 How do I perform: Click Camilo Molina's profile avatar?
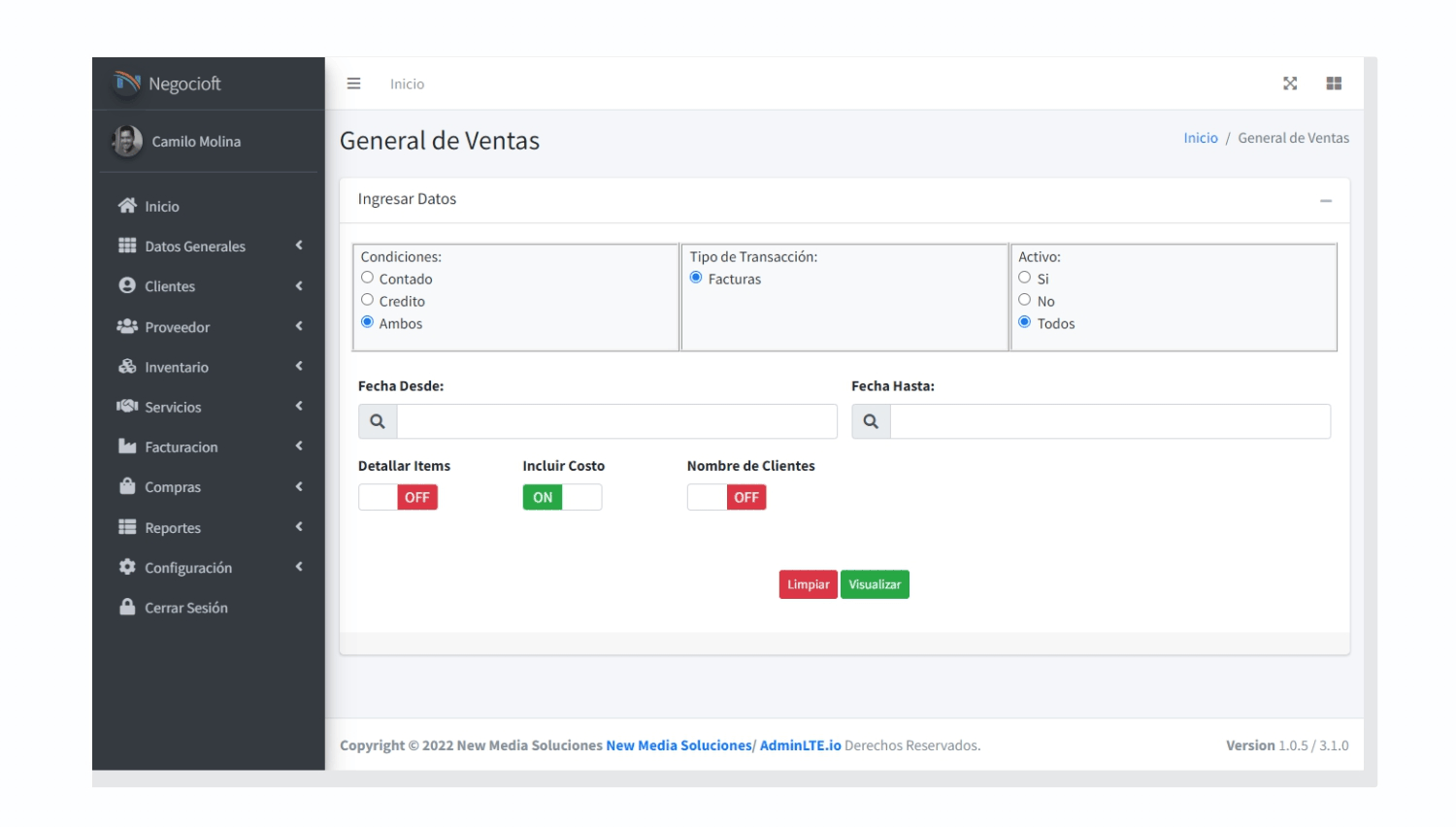click(127, 141)
